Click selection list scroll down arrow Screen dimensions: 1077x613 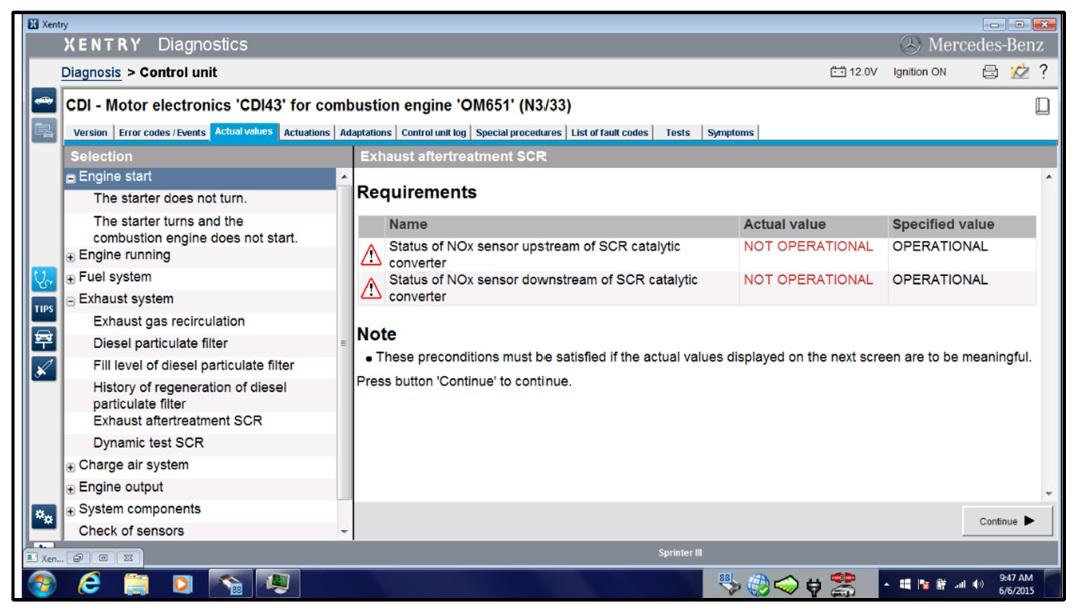pyautogui.click(x=344, y=532)
